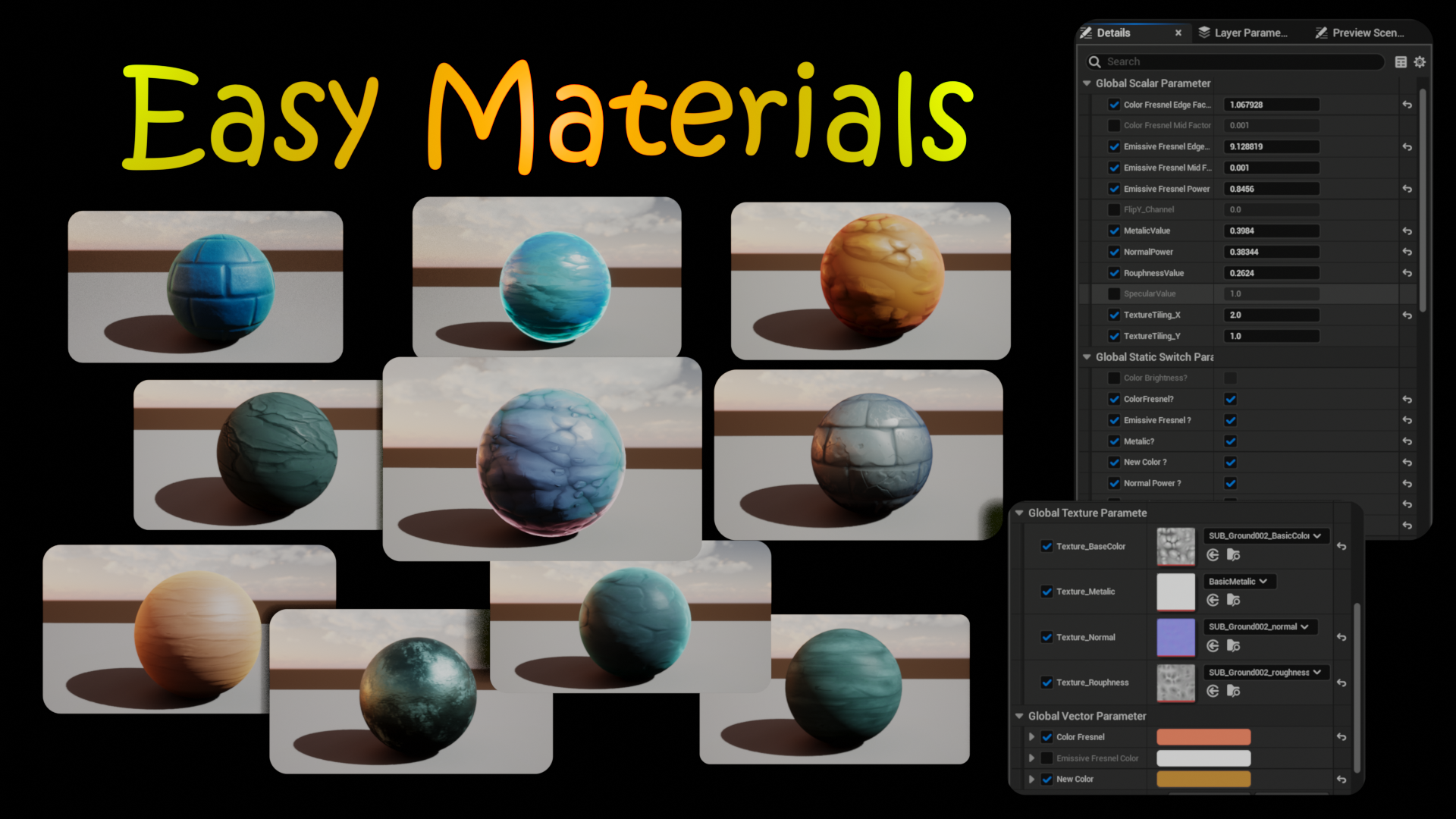The height and width of the screenshot is (819, 1456).
Task: Use selected asset for Texture_Rouphness
Action: [x=1213, y=691]
